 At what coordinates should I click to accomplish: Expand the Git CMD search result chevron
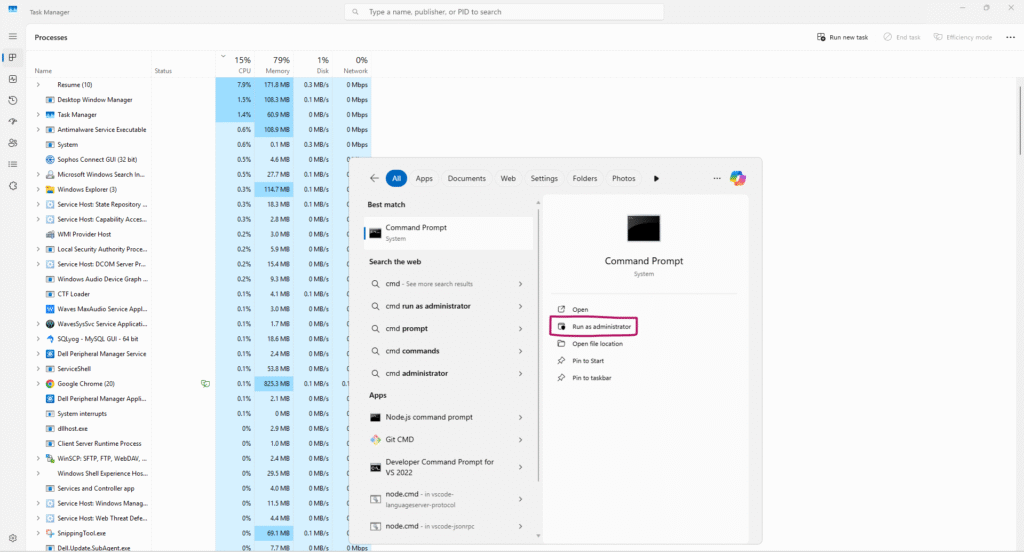click(521, 439)
